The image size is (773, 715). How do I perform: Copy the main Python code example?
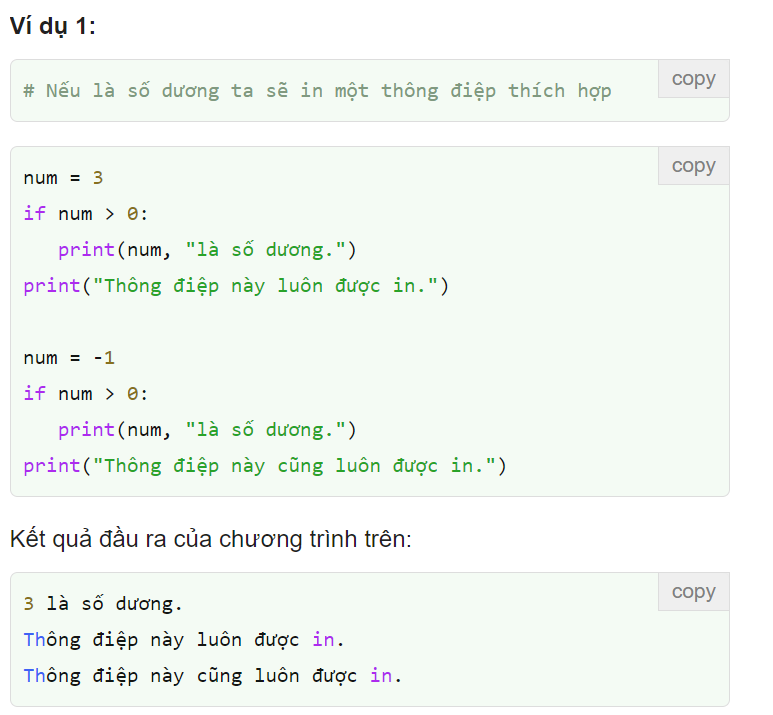pos(693,166)
